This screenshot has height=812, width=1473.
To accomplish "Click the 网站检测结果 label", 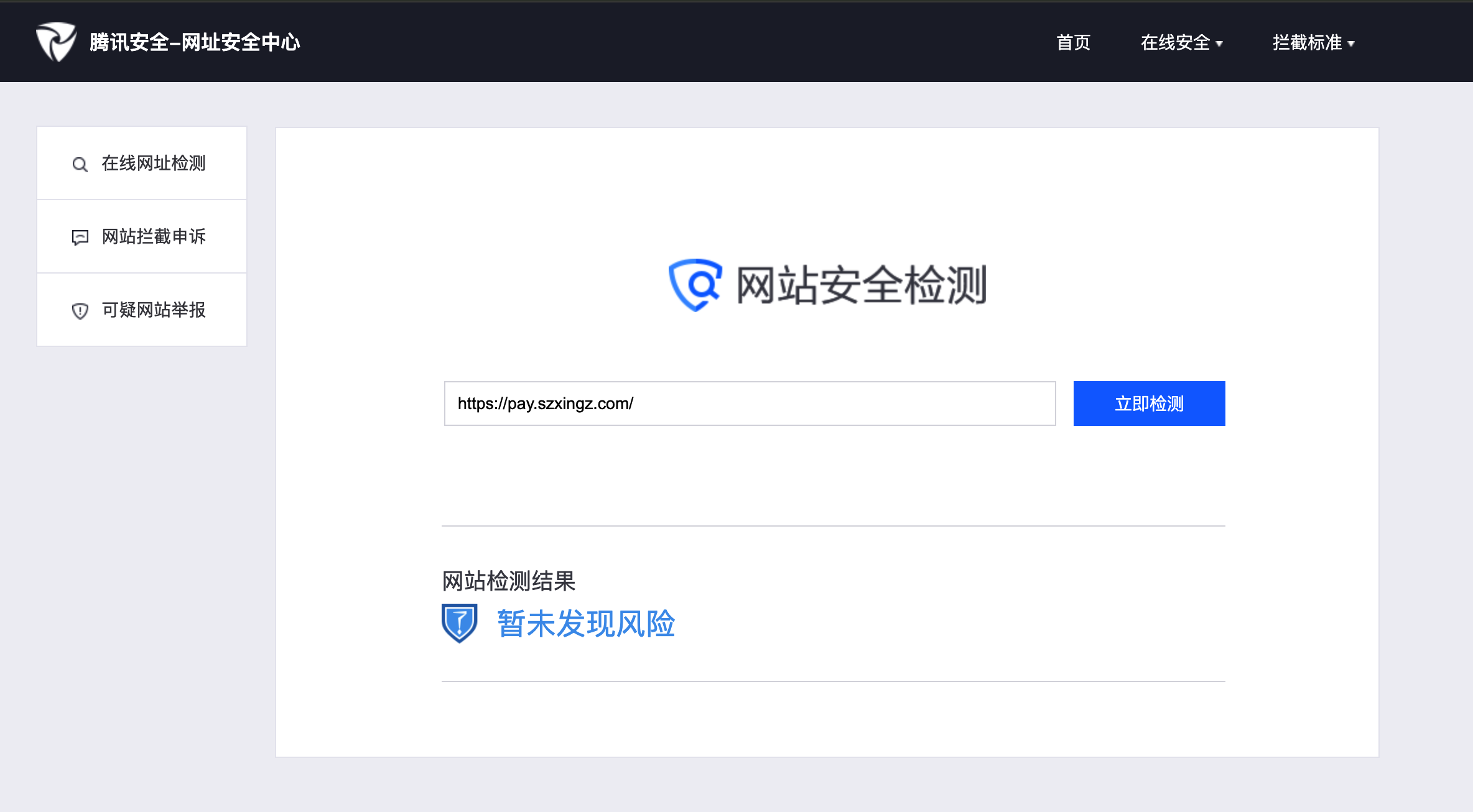I will point(508,581).
